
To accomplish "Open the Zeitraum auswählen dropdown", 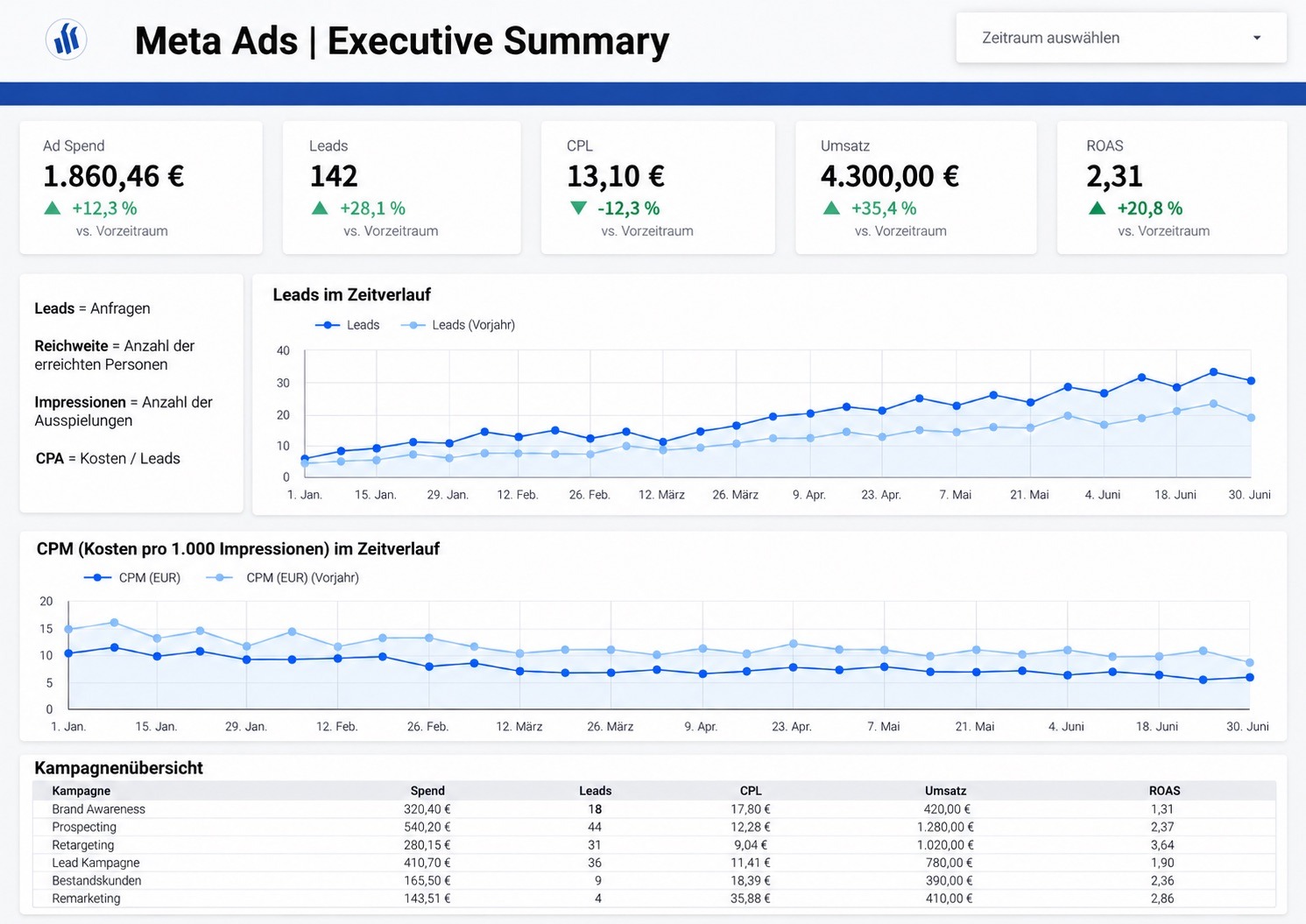I will (x=1121, y=38).
